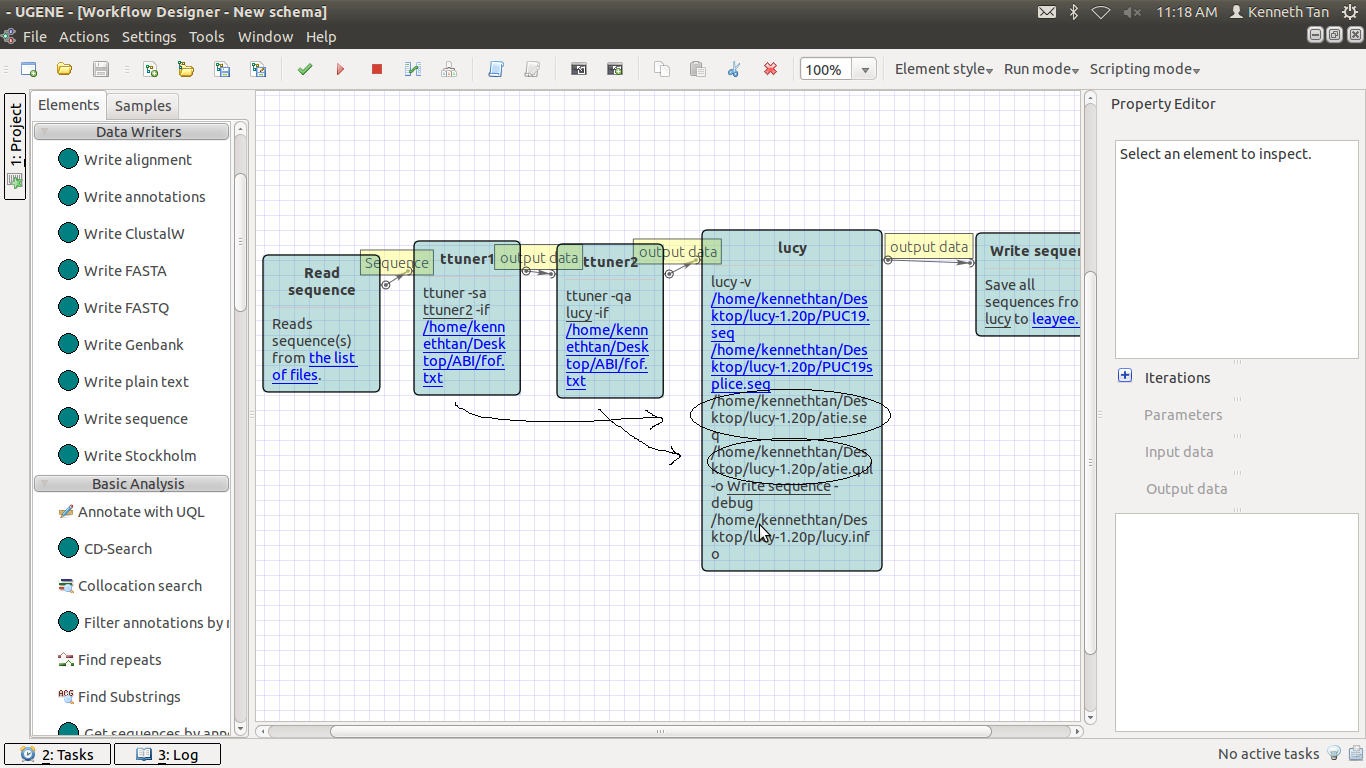
Task: Click the red X delete icon
Action: tap(770, 69)
